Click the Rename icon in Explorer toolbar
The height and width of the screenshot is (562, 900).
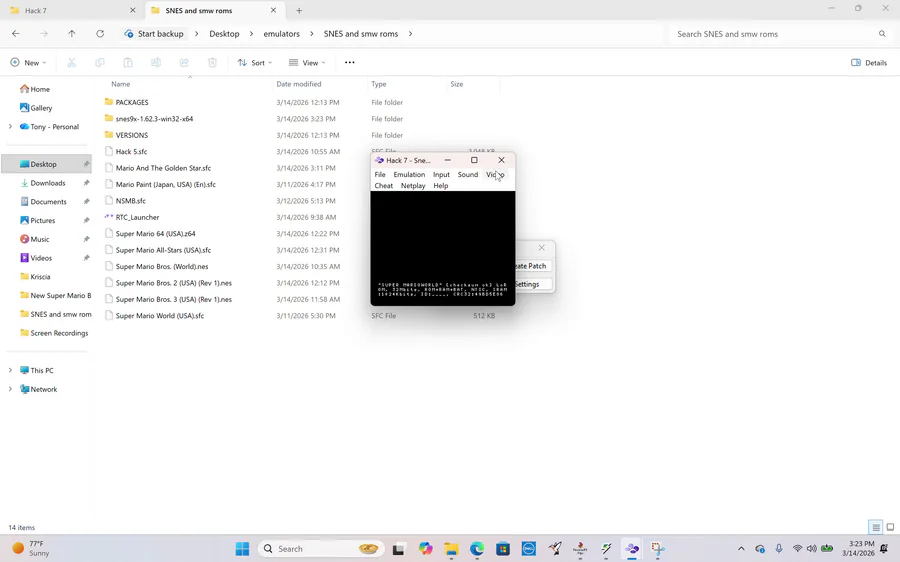(156, 63)
